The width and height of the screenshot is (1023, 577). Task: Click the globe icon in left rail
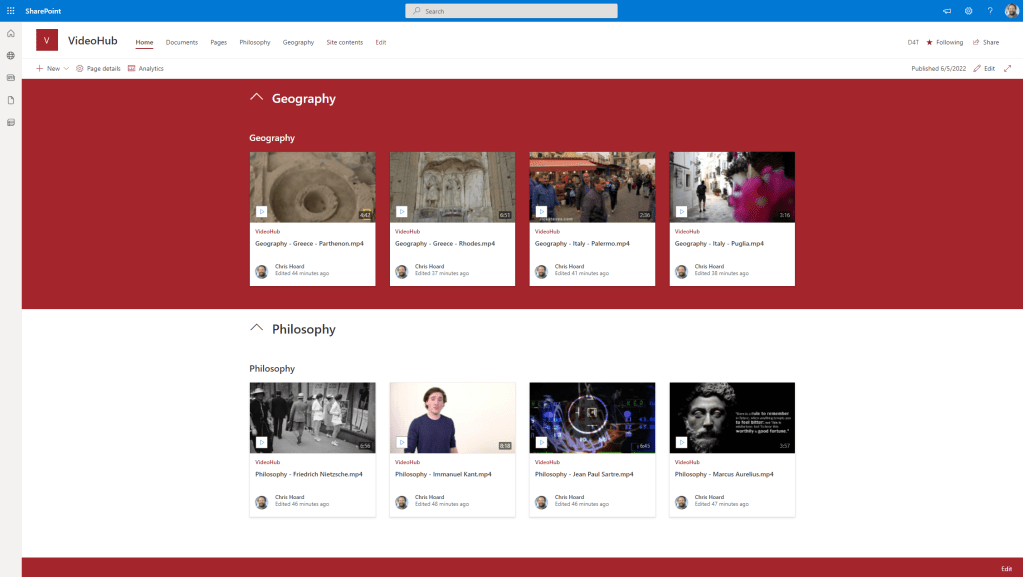click(x=11, y=55)
